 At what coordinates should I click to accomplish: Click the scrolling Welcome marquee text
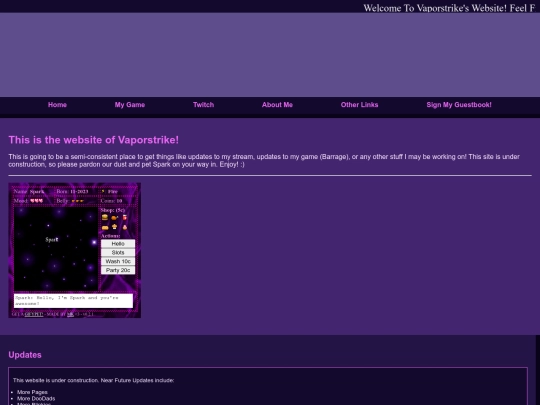[x=449, y=8]
